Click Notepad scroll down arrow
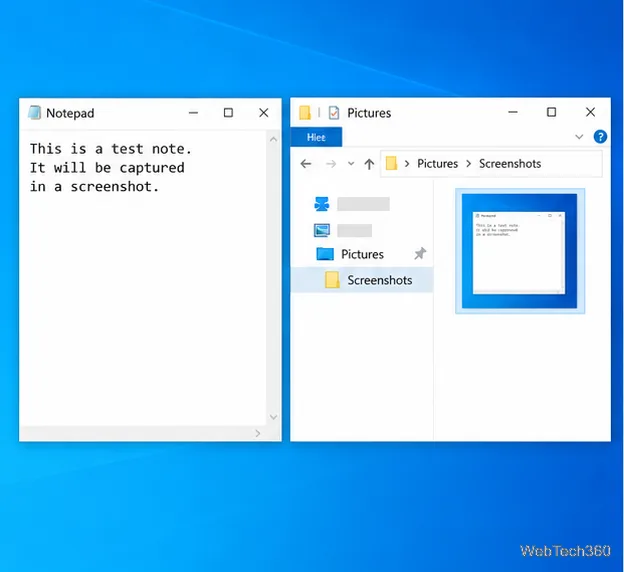 click(273, 417)
